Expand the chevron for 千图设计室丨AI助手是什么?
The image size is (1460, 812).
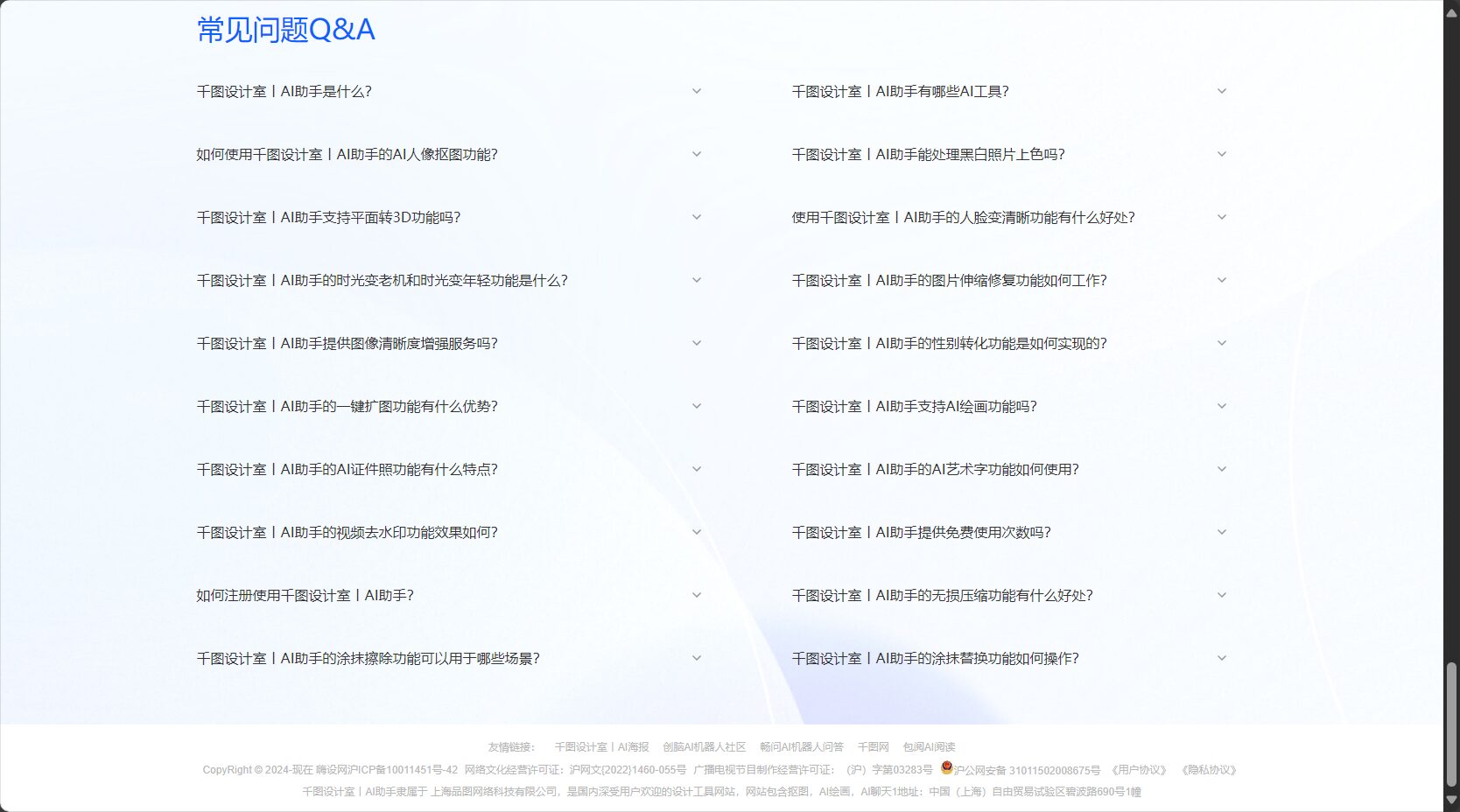coord(697,91)
